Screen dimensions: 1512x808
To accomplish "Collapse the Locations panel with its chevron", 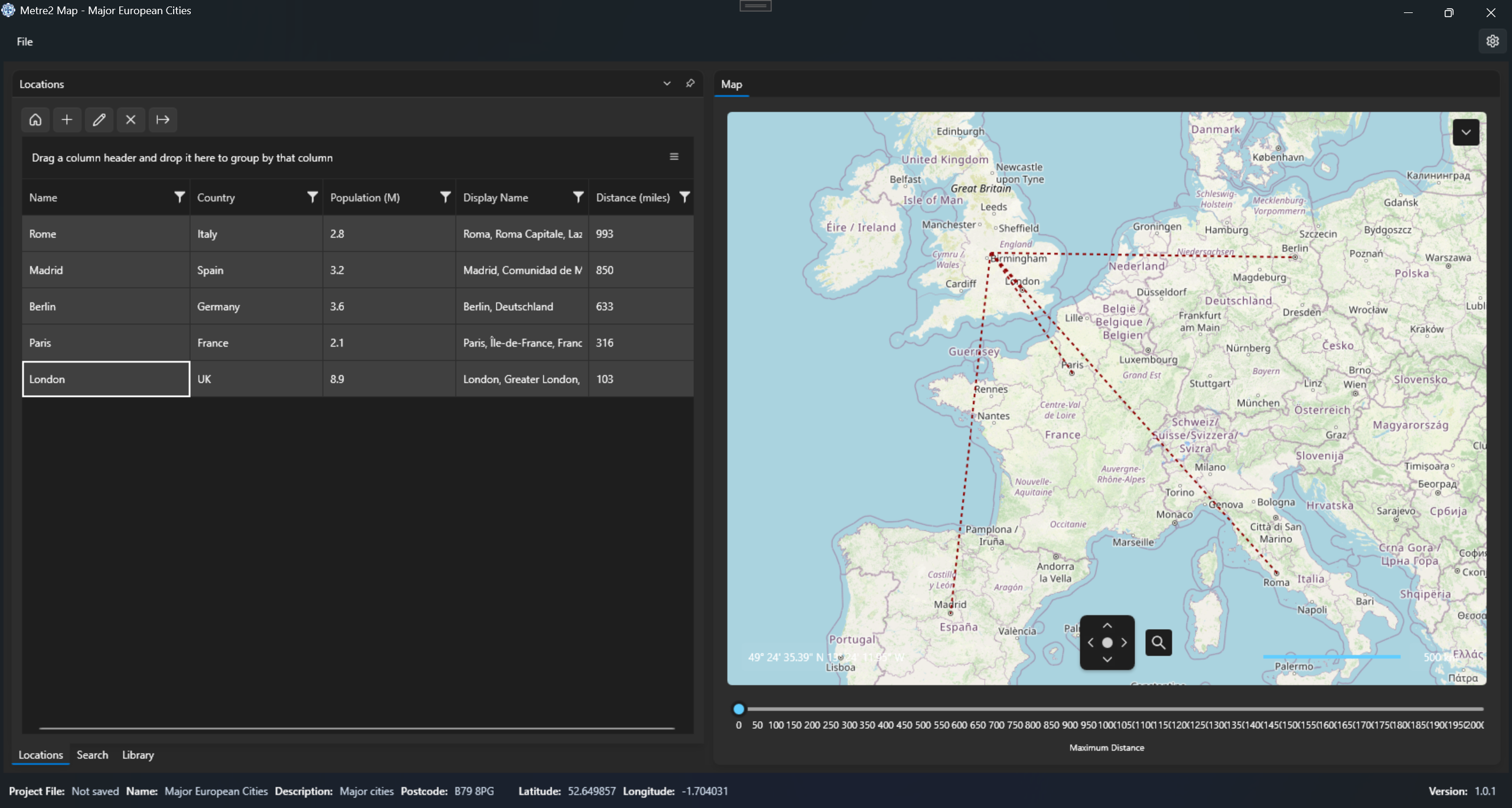I will (666, 83).
